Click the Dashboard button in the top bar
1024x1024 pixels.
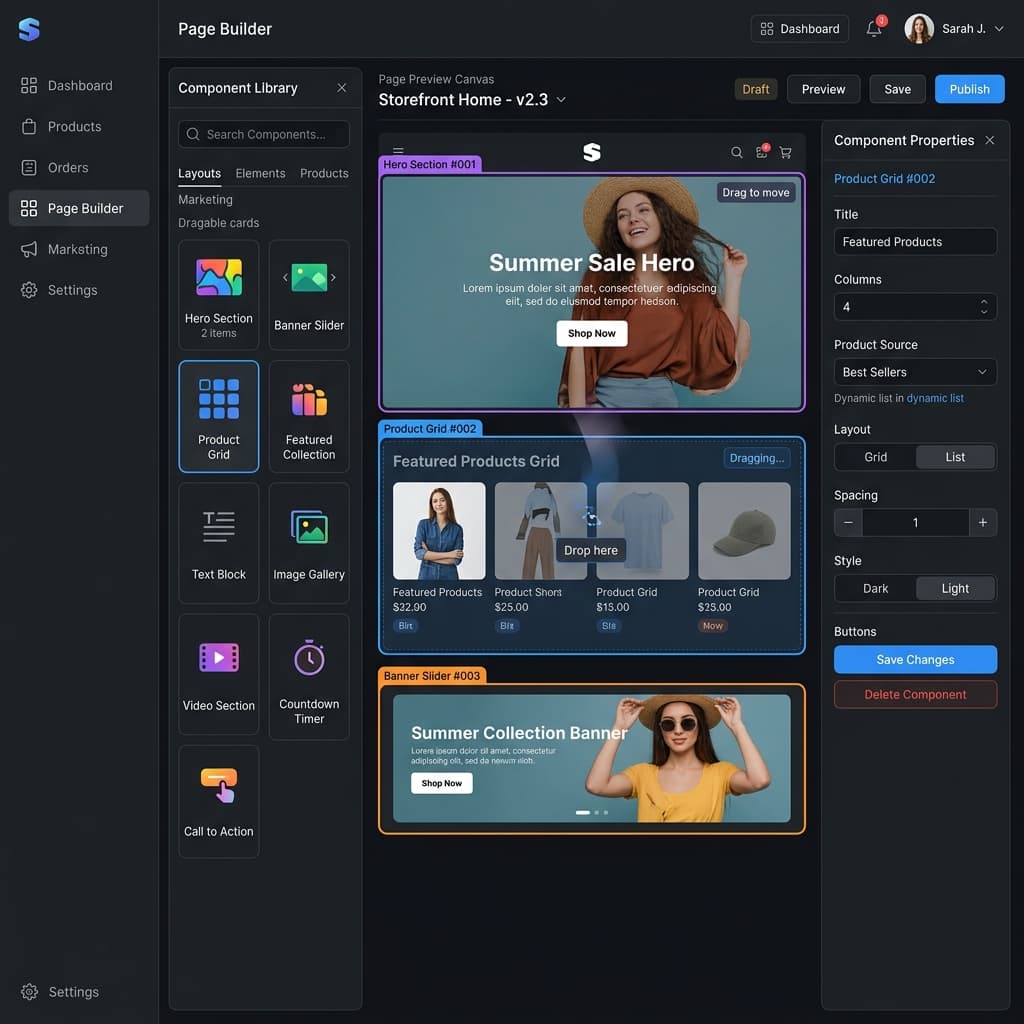pos(799,29)
